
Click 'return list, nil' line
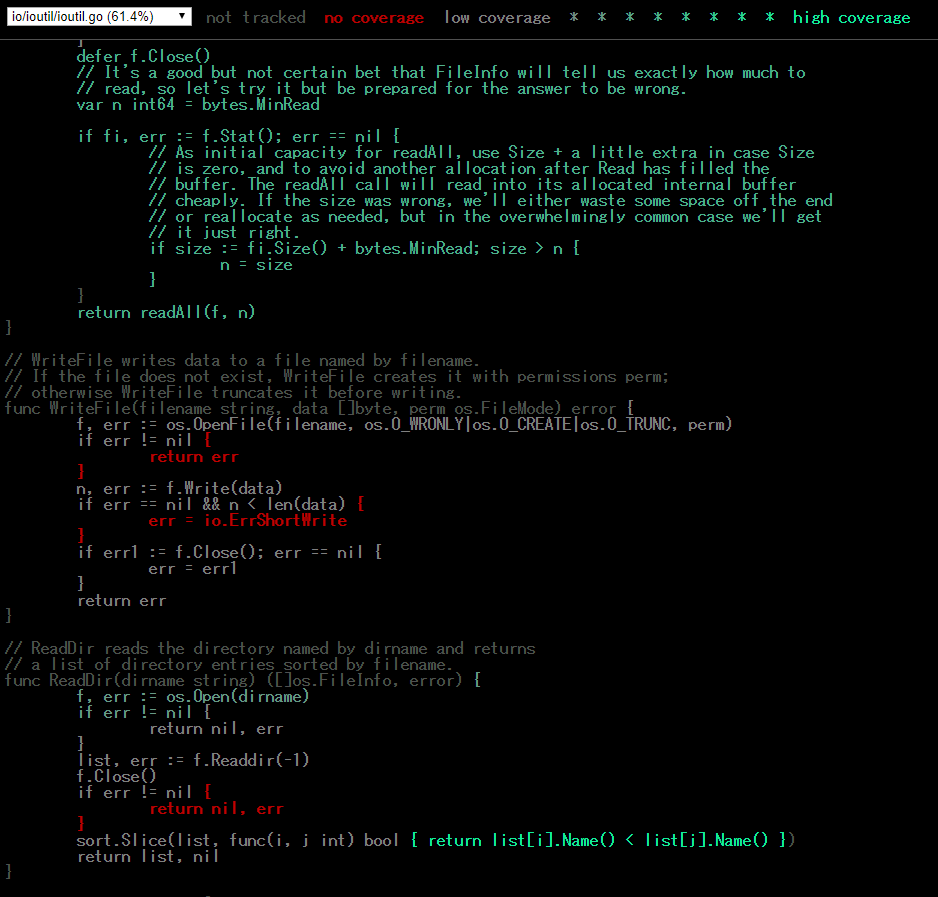(x=148, y=856)
